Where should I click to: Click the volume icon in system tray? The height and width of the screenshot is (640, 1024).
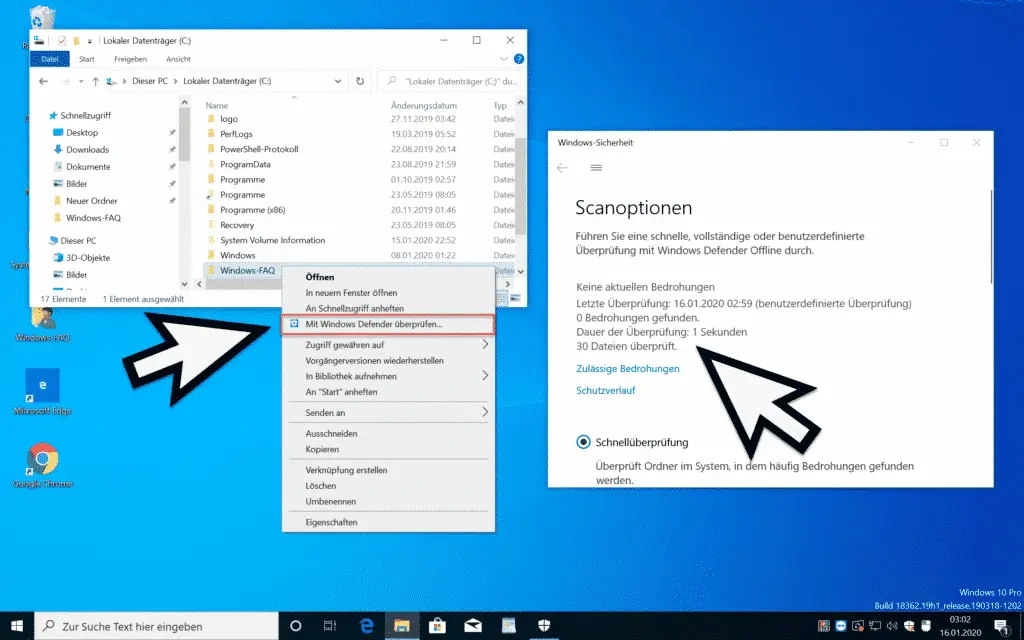click(893, 626)
